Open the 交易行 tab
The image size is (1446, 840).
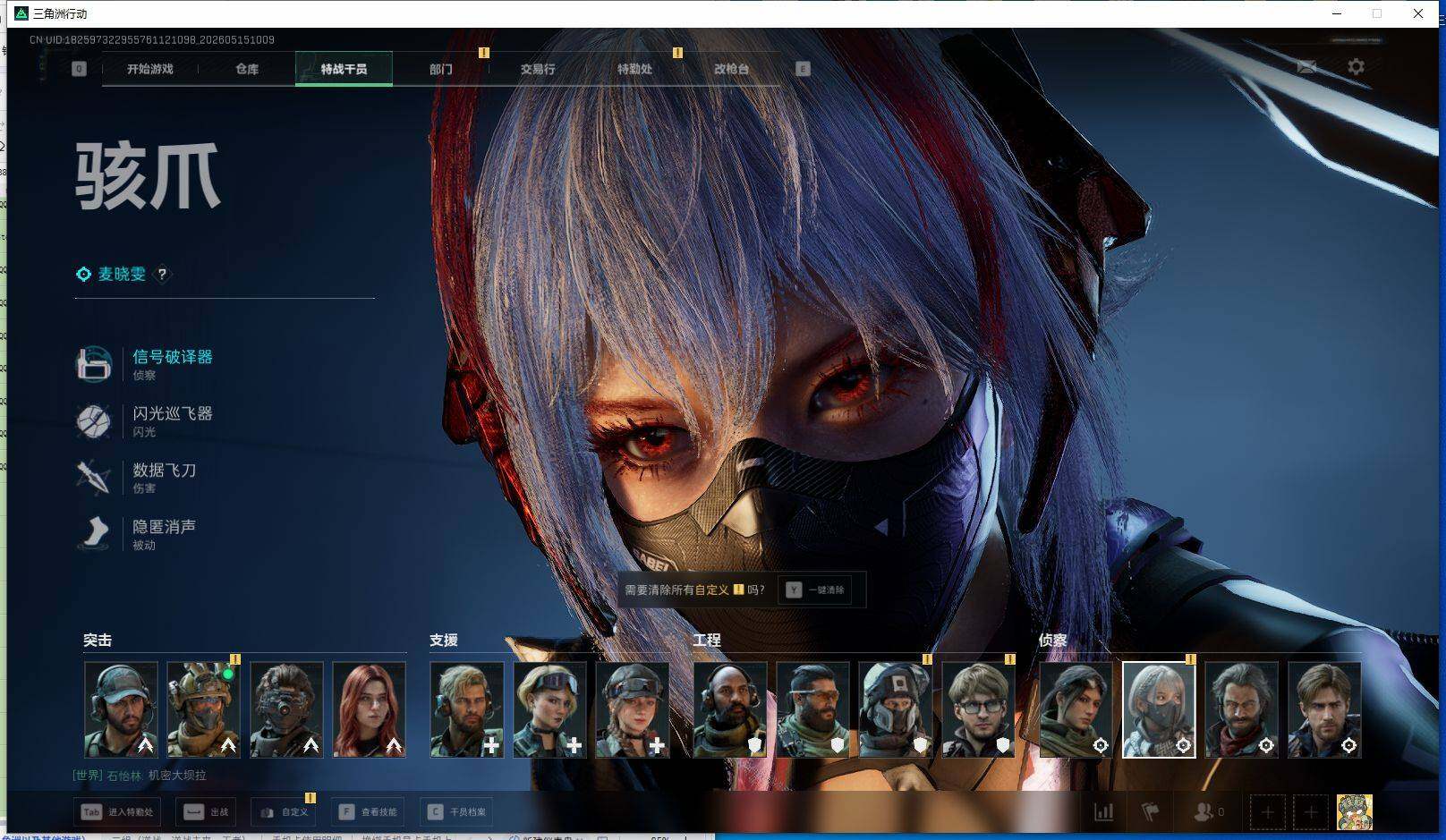(538, 69)
